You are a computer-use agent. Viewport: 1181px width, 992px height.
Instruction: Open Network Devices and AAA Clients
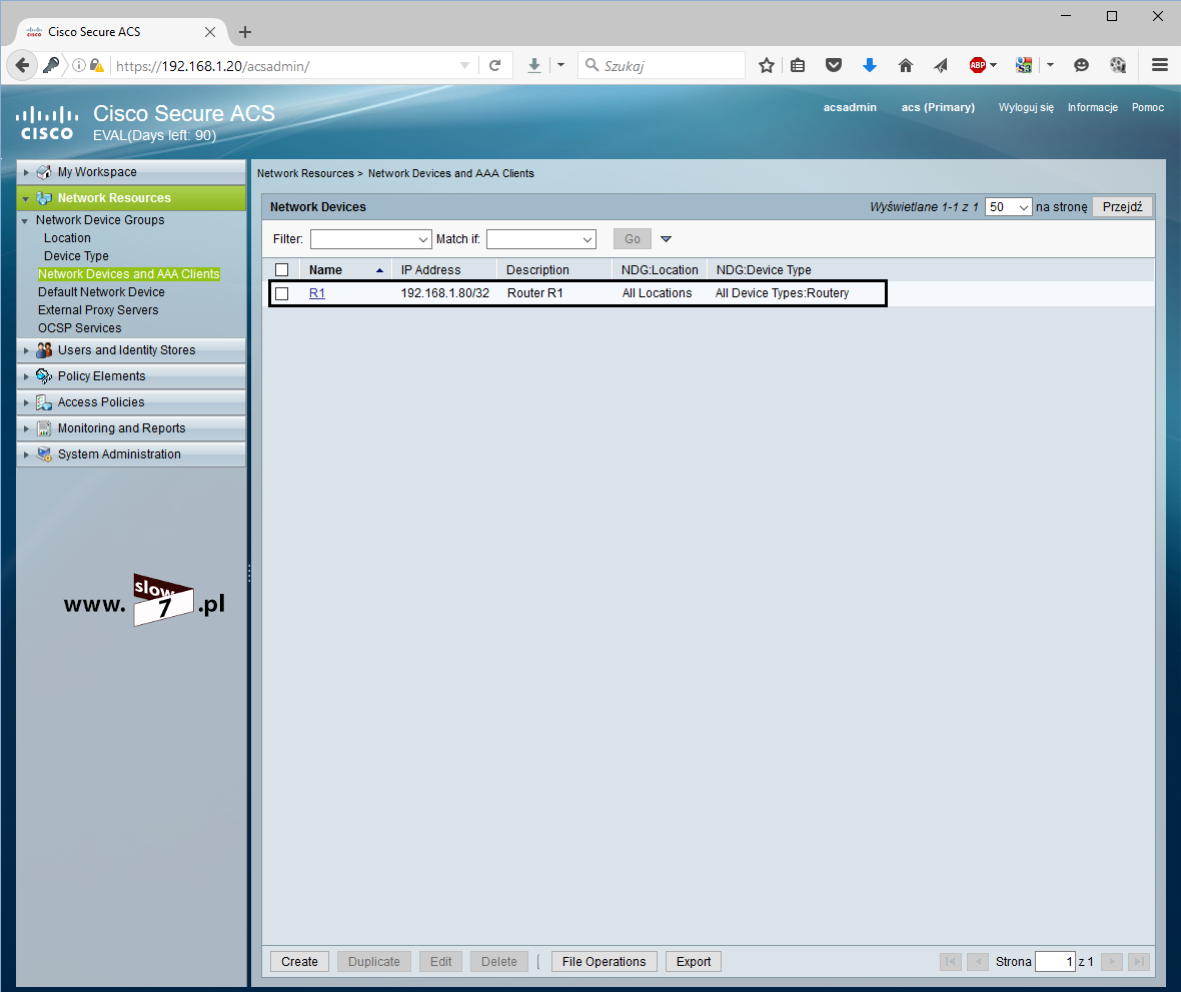coord(129,274)
